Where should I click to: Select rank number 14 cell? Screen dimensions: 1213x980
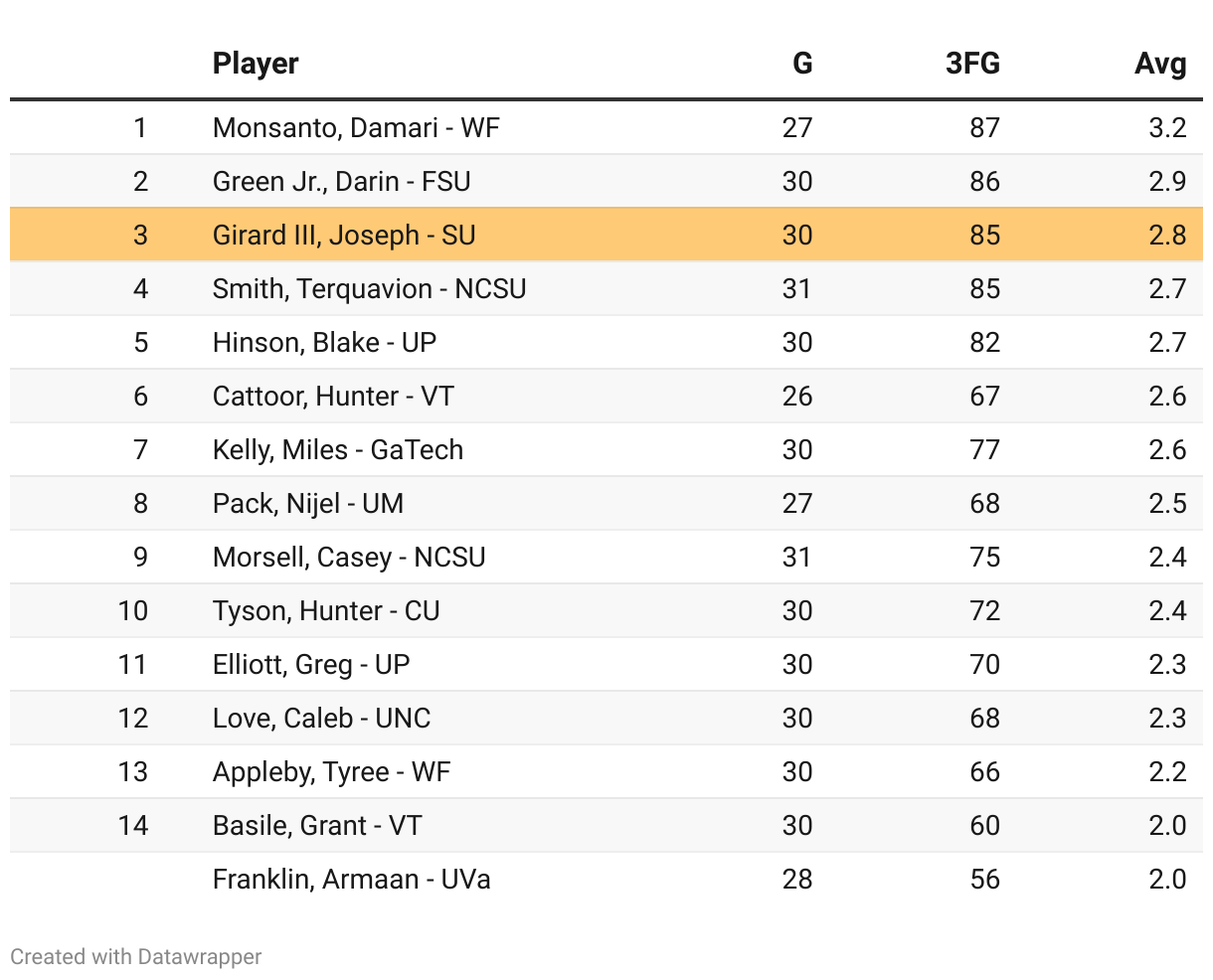tap(132, 825)
